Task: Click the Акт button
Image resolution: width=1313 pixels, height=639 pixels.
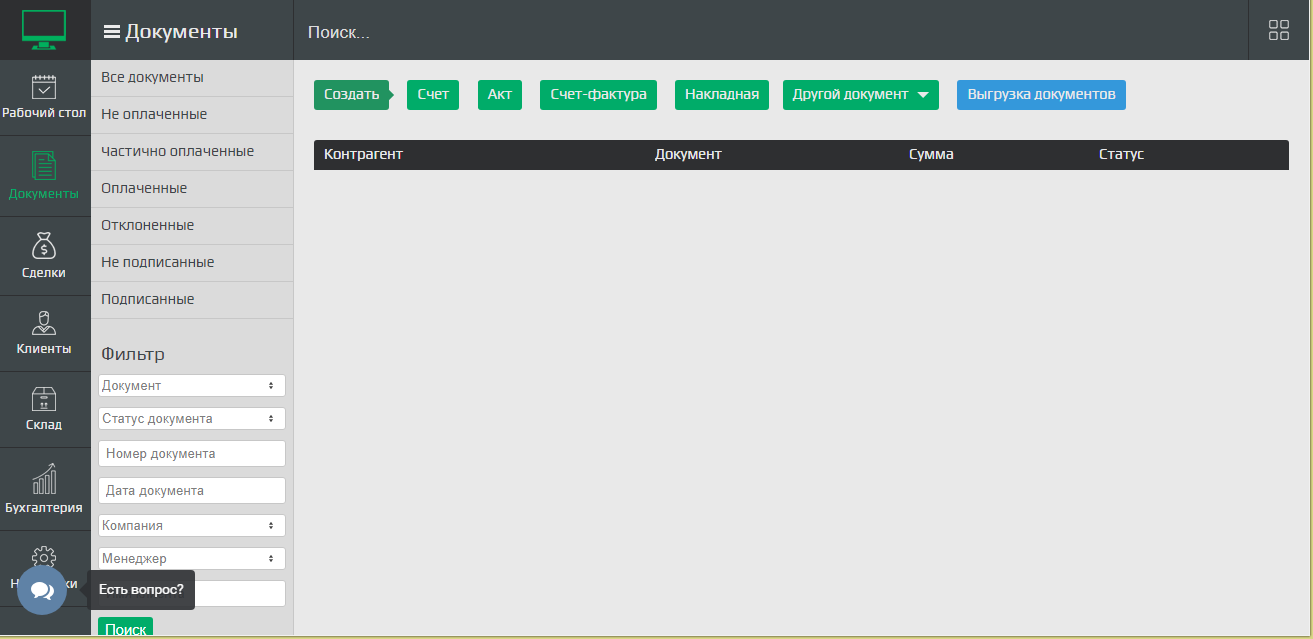Action: click(500, 95)
